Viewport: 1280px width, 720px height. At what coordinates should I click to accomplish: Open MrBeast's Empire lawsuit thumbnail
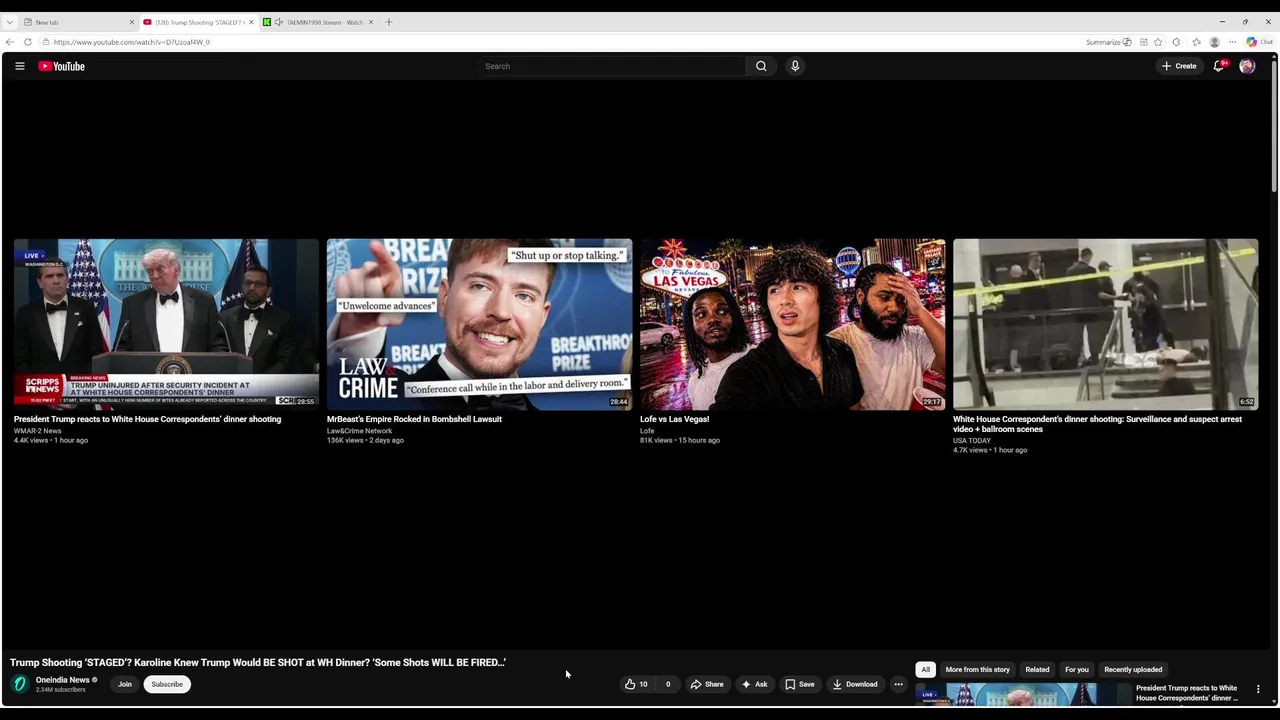point(479,324)
